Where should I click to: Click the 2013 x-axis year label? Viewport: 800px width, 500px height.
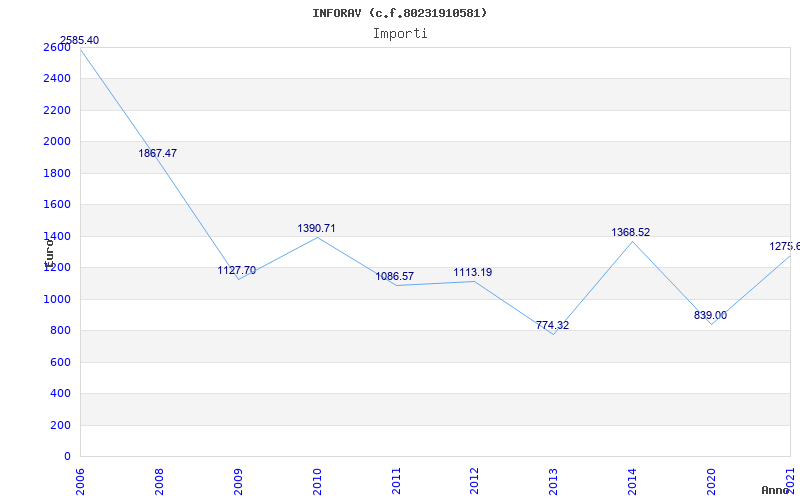[x=554, y=482]
